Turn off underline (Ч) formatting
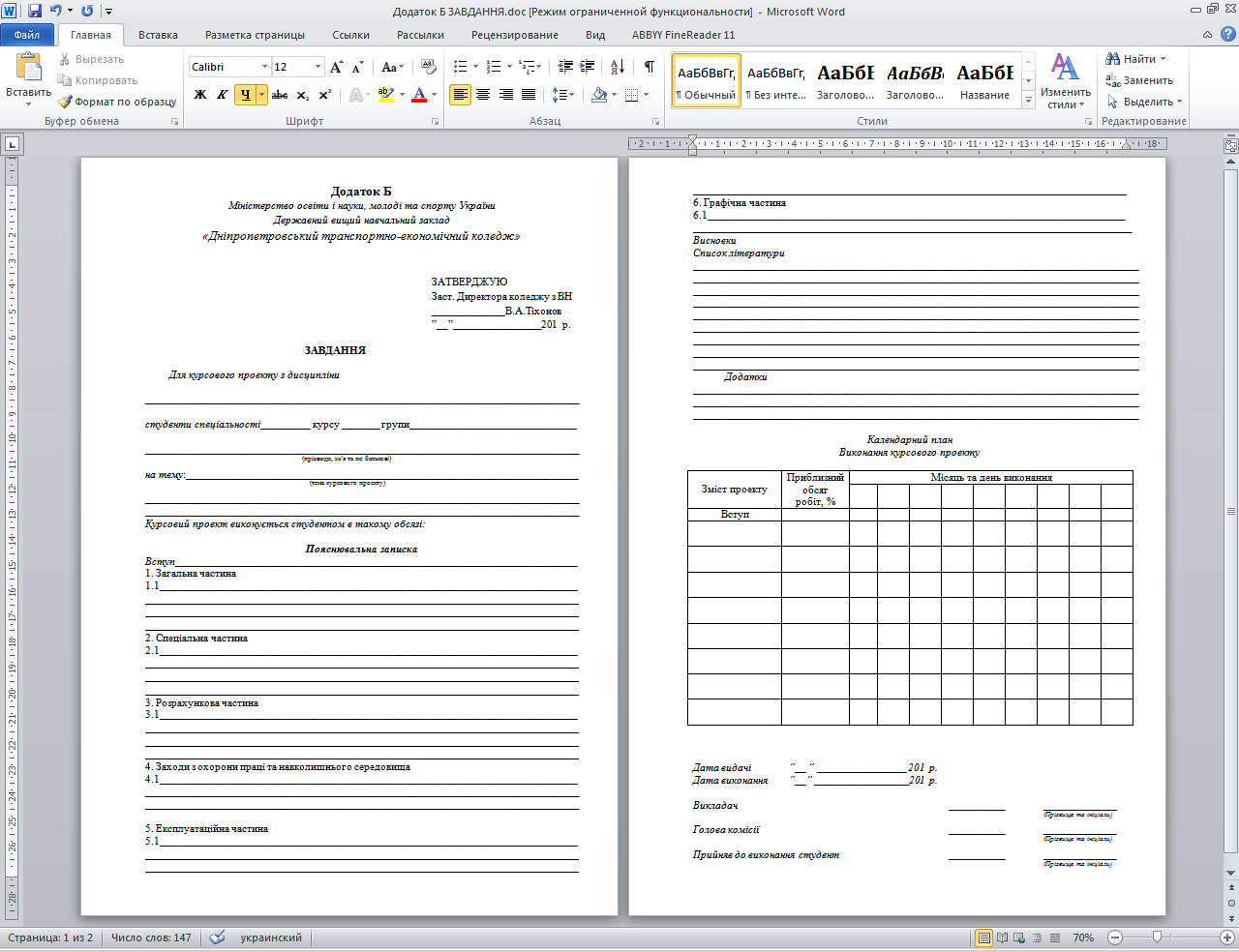The width and height of the screenshot is (1239, 952). pos(245,95)
